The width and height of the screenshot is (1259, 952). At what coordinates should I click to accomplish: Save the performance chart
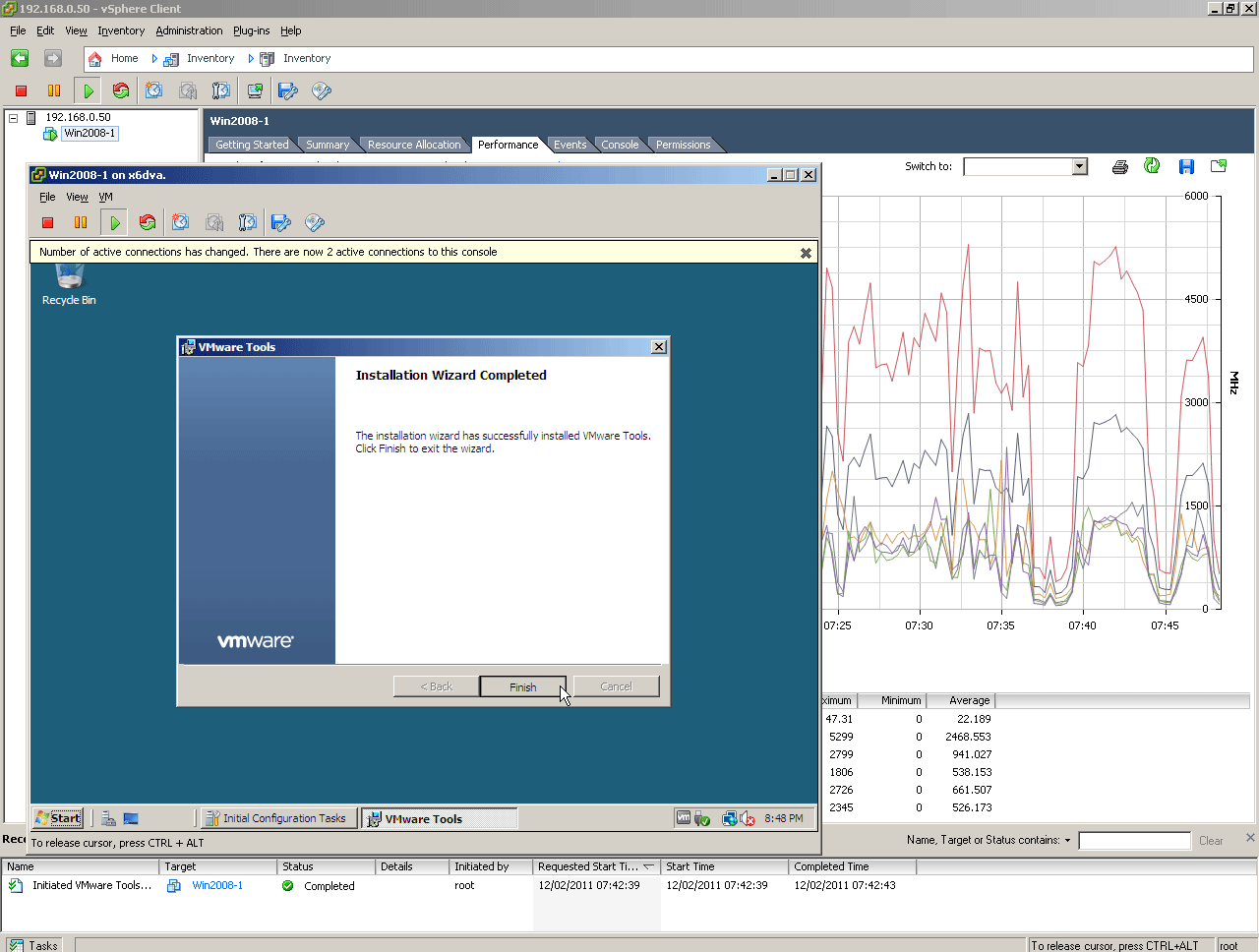pyautogui.click(x=1186, y=166)
